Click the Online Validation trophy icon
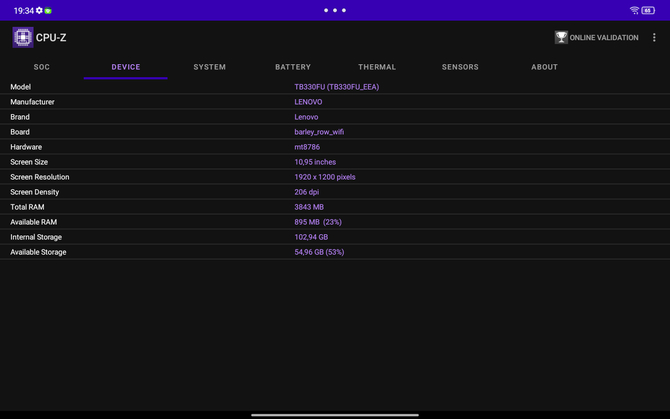The height and width of the screenshot is (419, 670). (x=561, y=38)
